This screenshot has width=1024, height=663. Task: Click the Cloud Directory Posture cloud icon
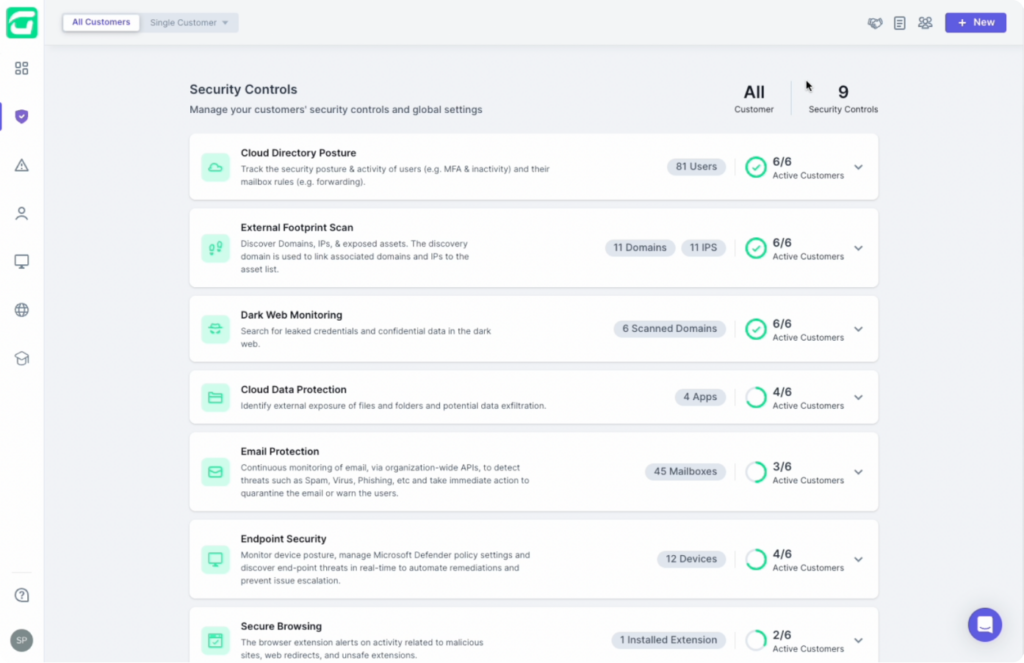(215, 167)
